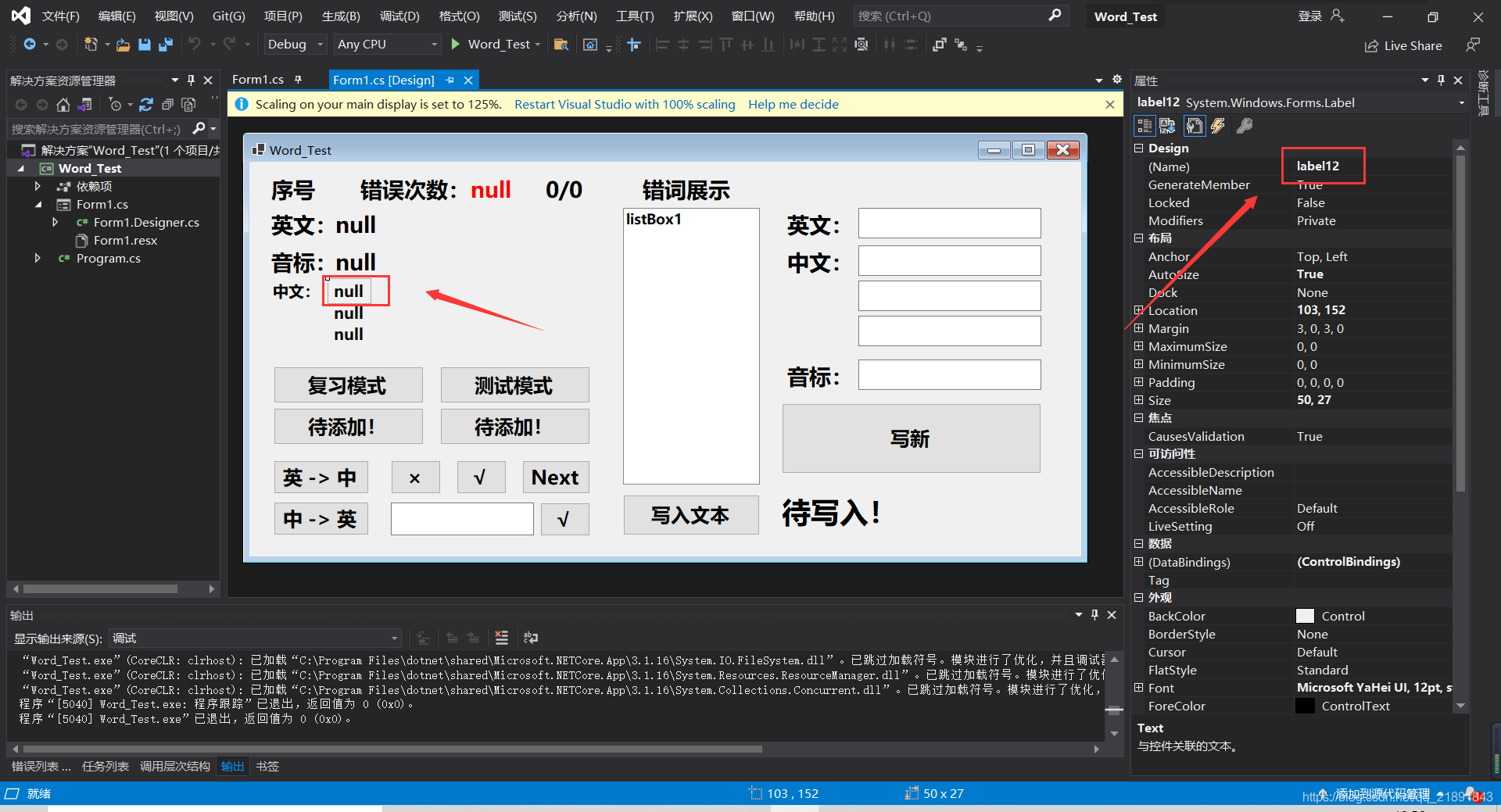Image resolution: width=1501 pixels, height=812 pixels.
Task: Close the scaling notification bar
Action: tap(1109, 104)
